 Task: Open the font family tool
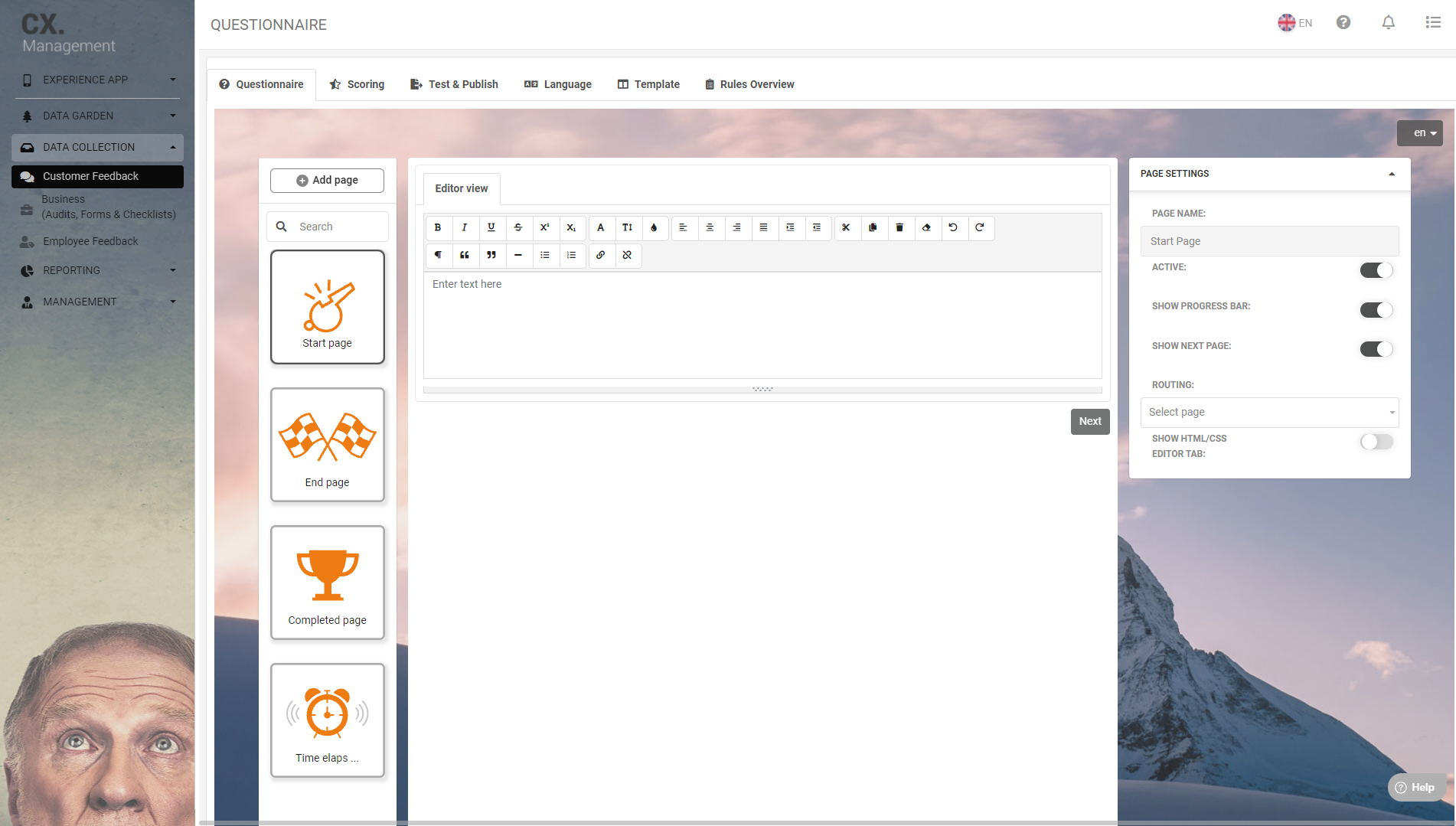(601, 227)
